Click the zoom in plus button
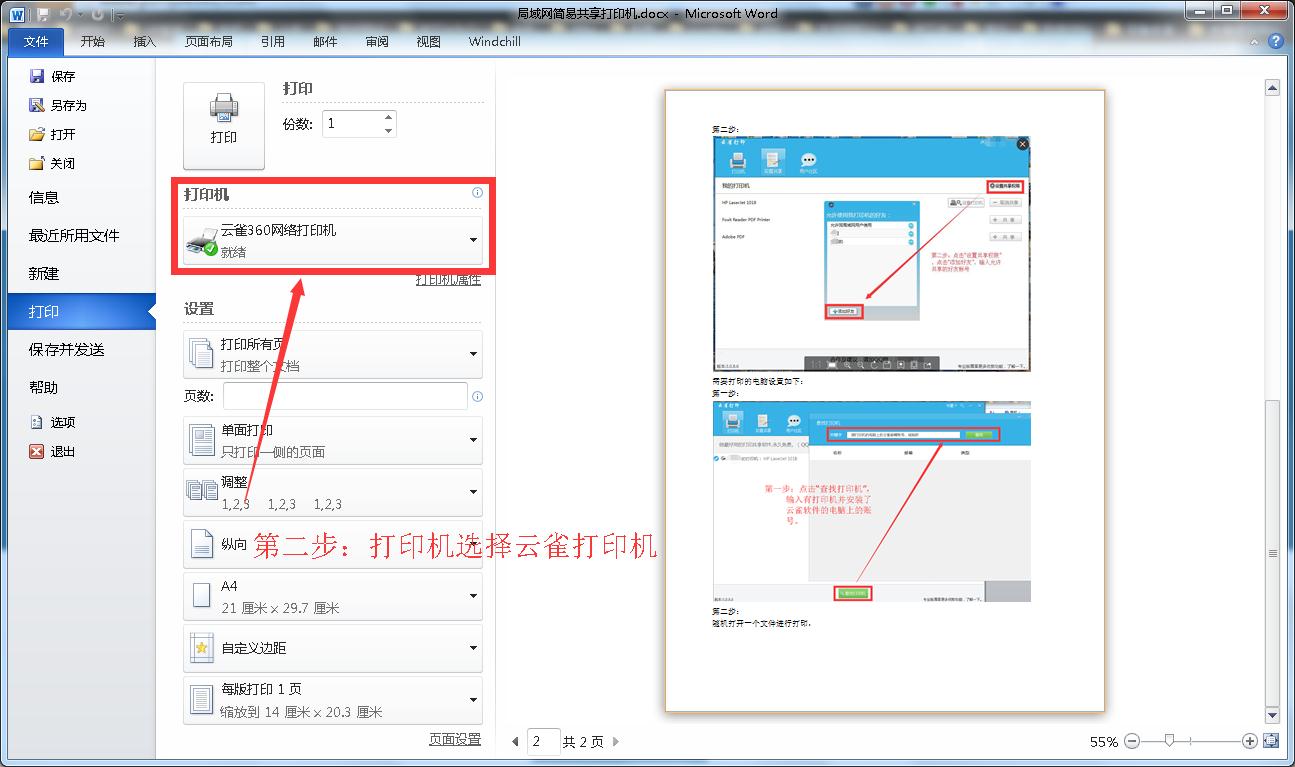The width and height of the screenshot is (1295, 767). pos(1249,742)
